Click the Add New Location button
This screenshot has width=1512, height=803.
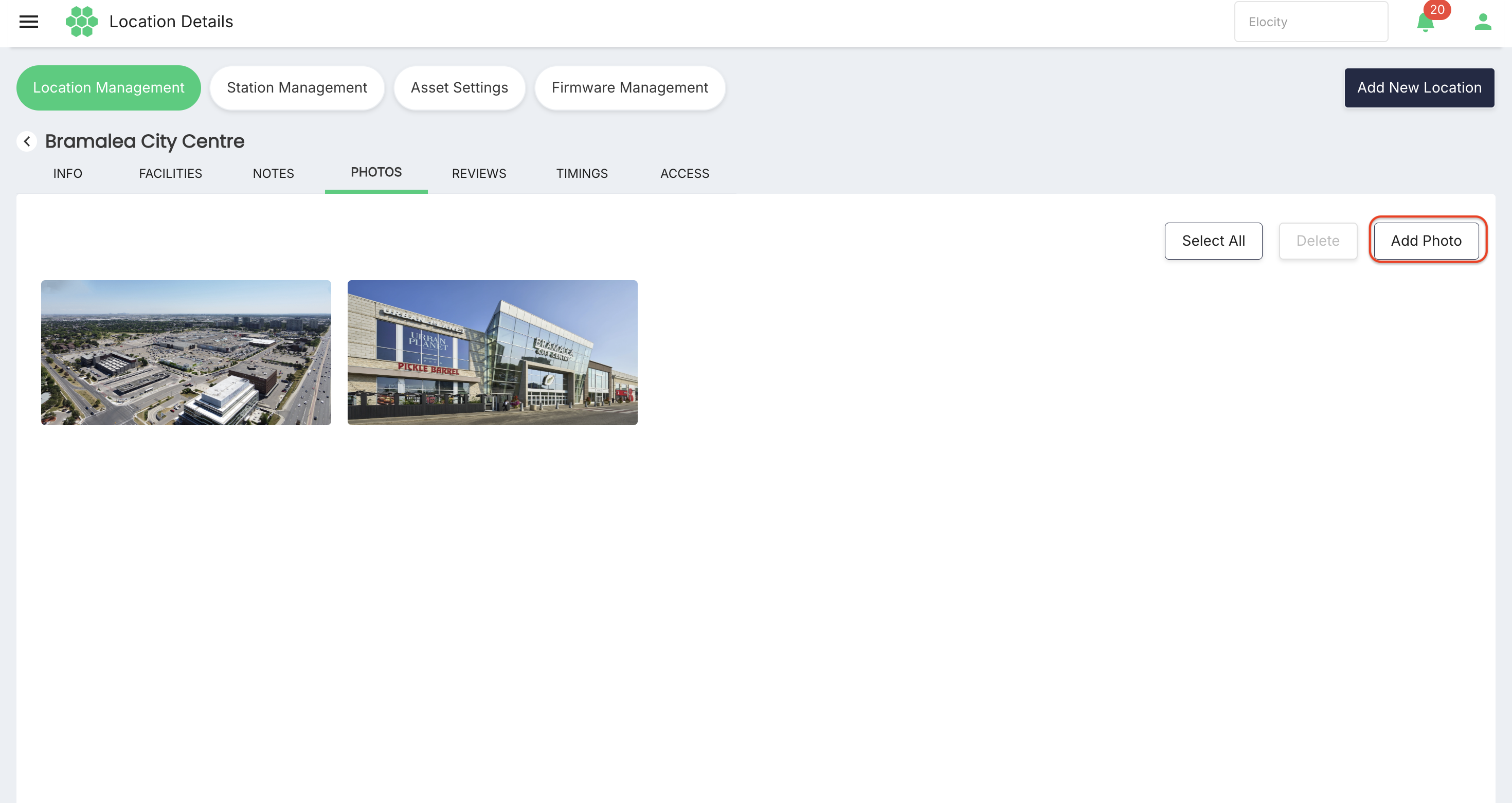(1419, 87)
